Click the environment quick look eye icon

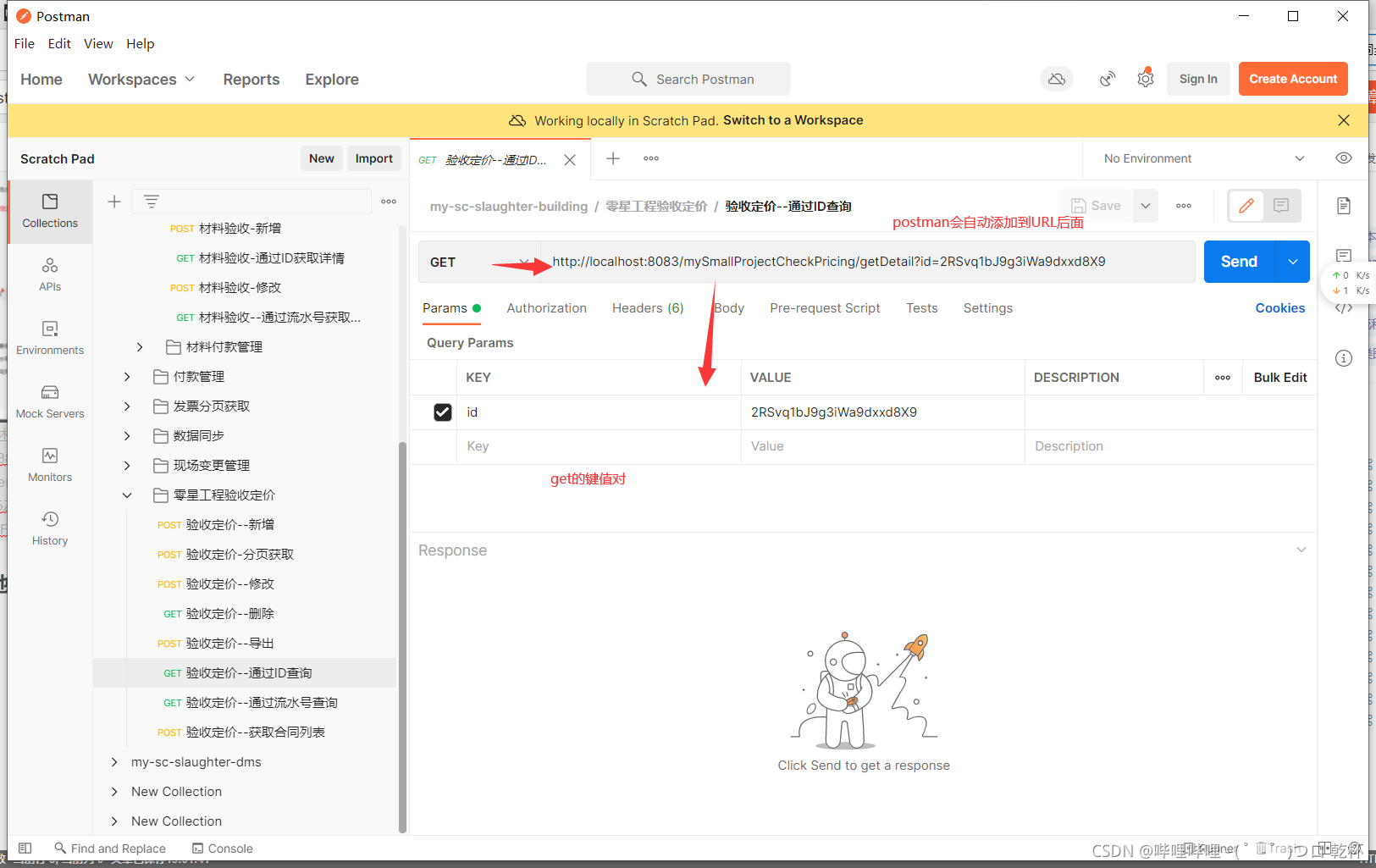click(x=1343, y=158)
